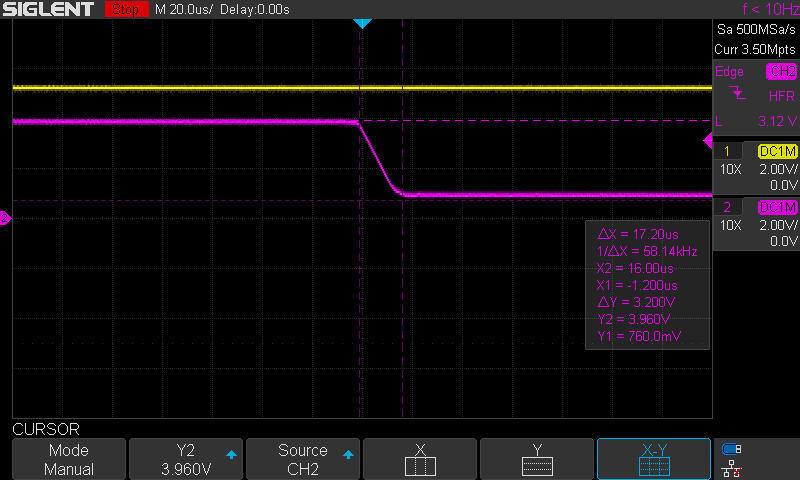Image resolution: width=800 pixels, height=480 pixels.
Task: Click the Sa 500MSa/s sample rate text
Action: click(x=756, y=30)
